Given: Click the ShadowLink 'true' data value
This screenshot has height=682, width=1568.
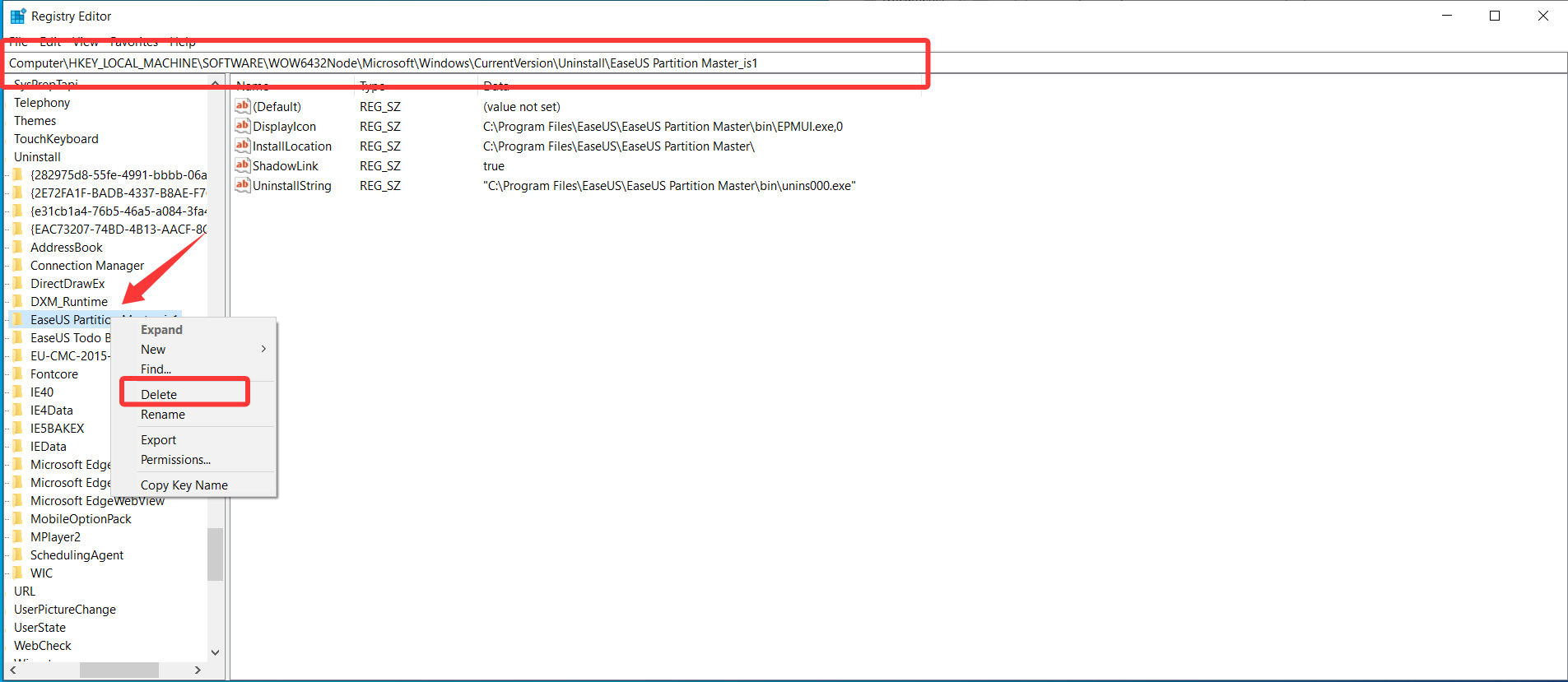Looking at the screenshot, I should coord(494,165).
